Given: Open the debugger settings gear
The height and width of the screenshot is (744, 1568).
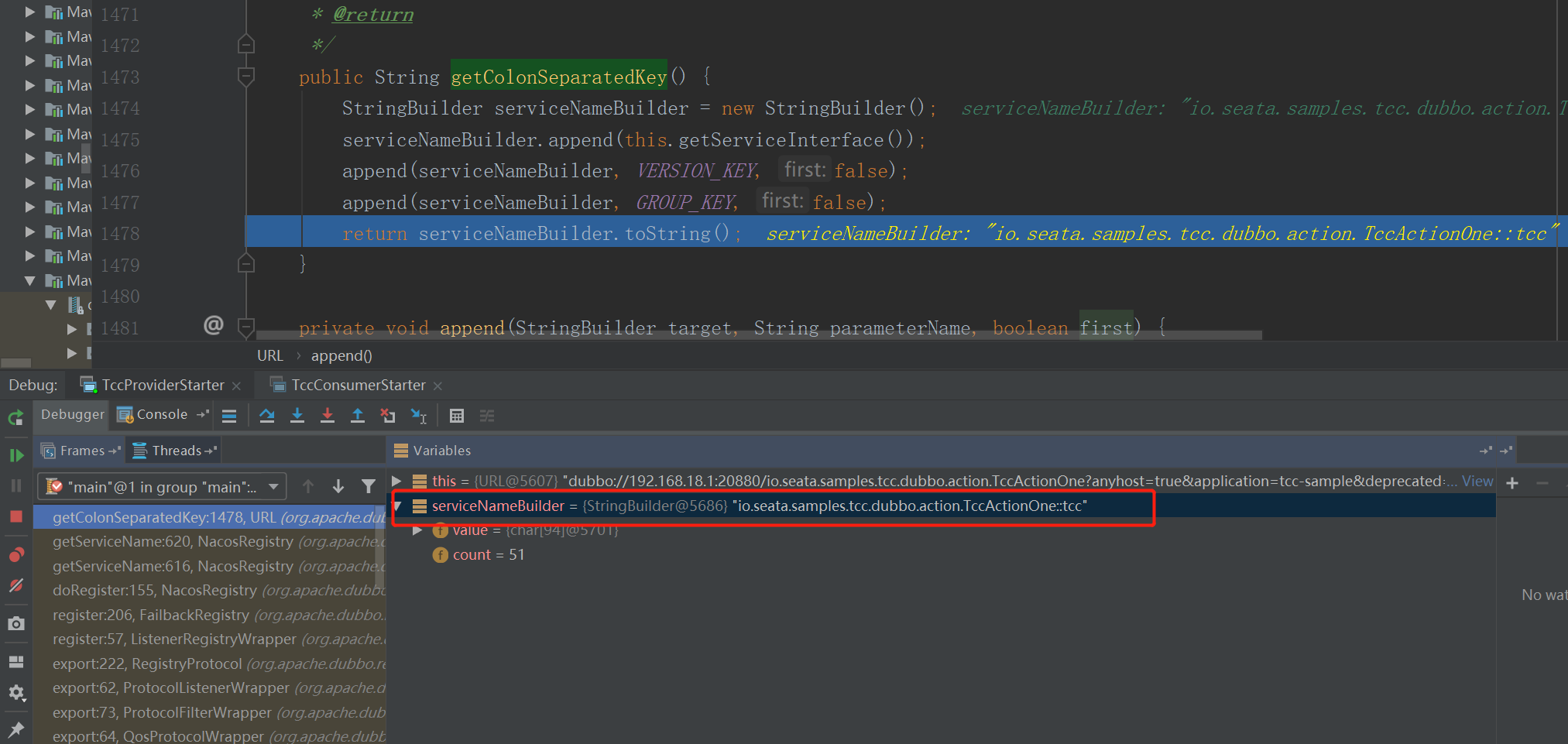Looking at the screenshot, I should (x=15, y=692).
